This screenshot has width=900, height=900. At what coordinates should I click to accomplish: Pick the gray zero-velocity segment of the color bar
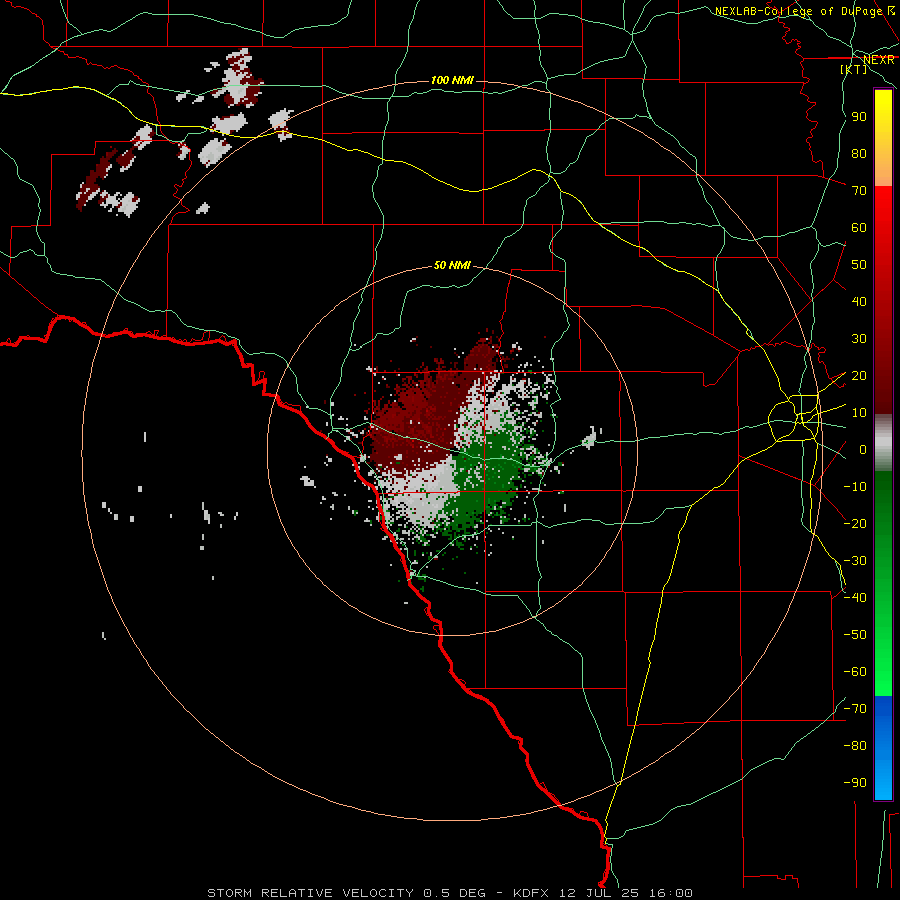(x=883, y=443)
